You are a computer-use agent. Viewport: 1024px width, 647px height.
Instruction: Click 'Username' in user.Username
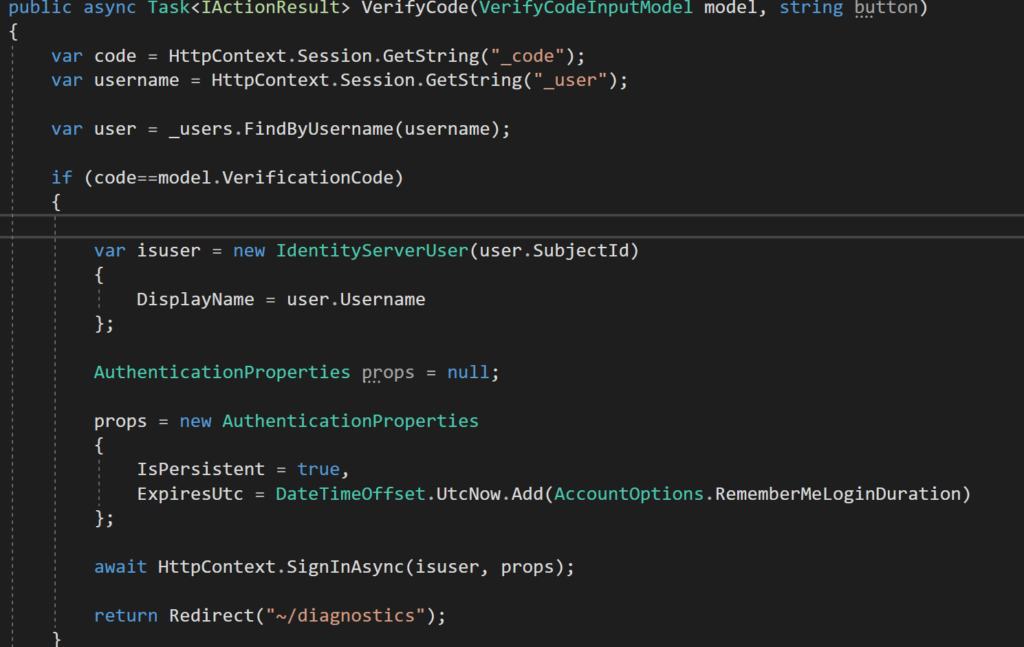pos(383,300)
